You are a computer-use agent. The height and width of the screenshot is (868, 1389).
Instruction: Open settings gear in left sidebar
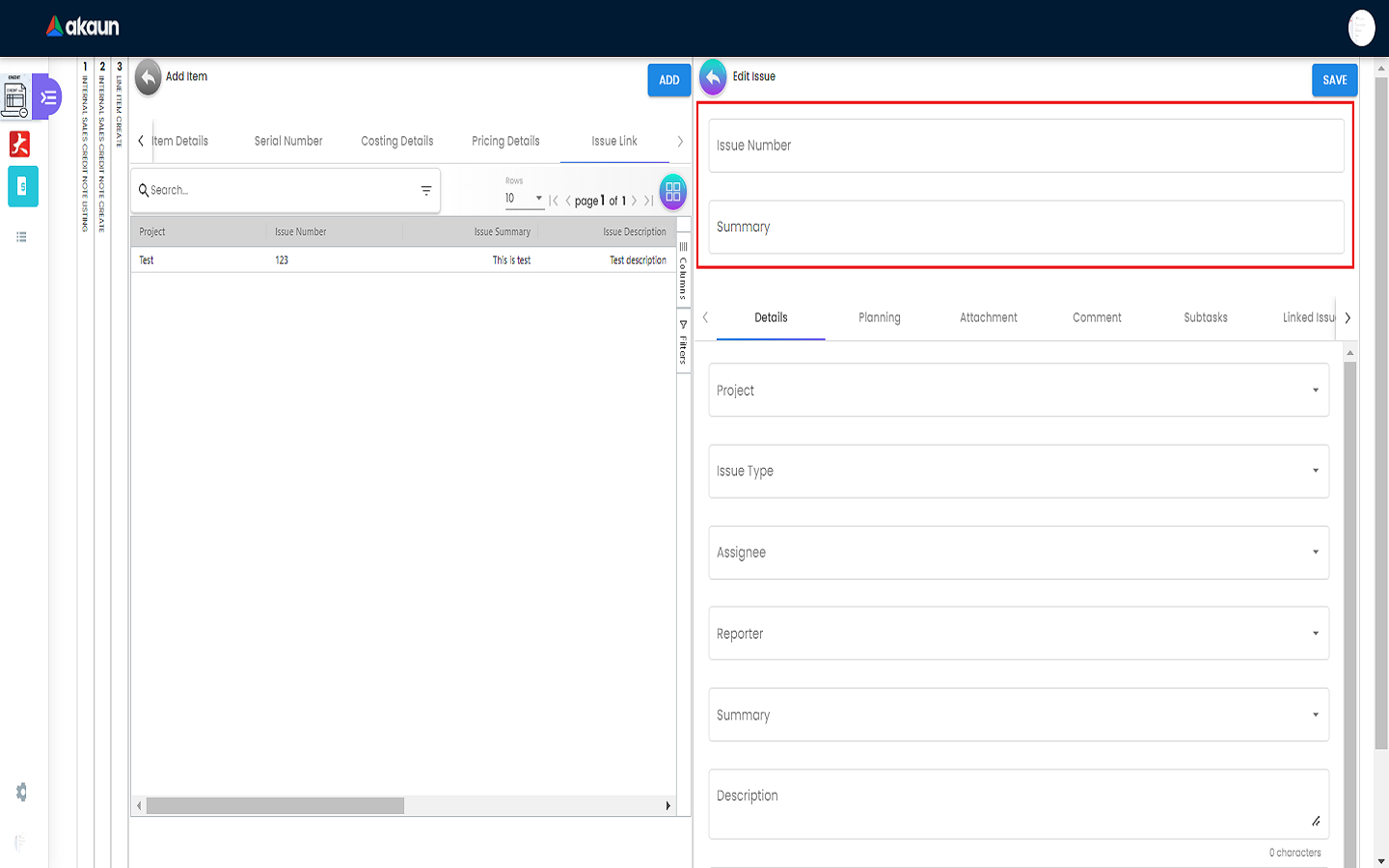coord(21,792)
